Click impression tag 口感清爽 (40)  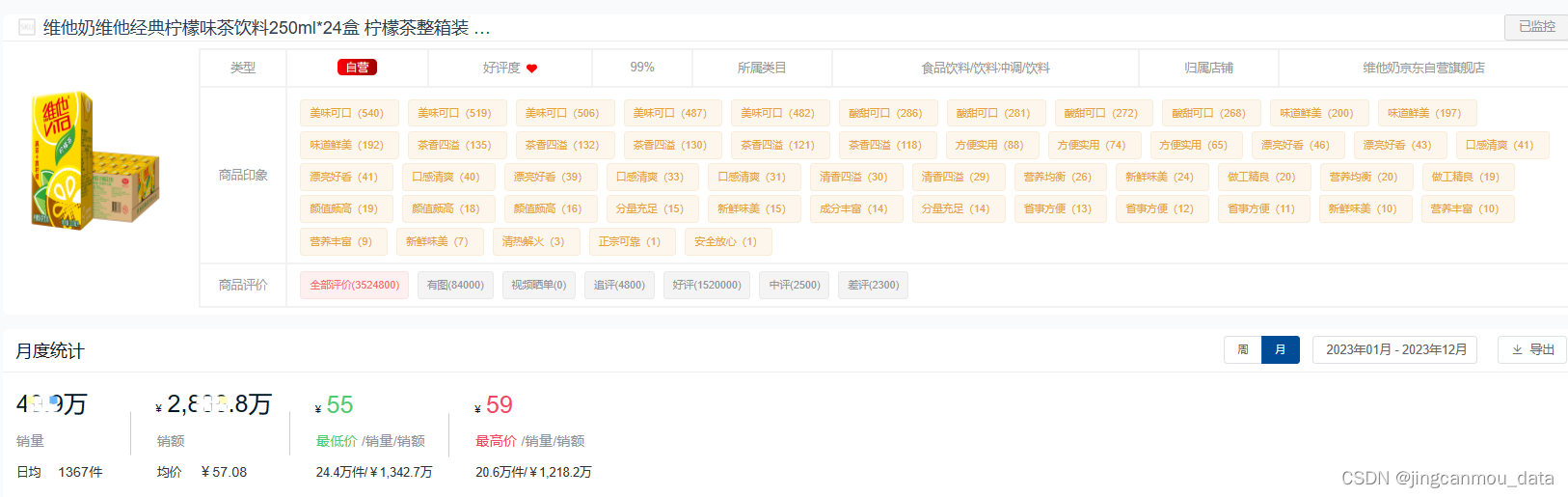pyautogui.click(x=448, y=177)
